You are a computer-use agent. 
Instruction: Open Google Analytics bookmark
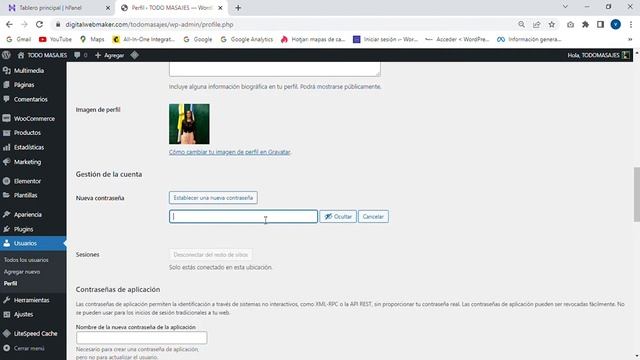click(x=247, y=40)
